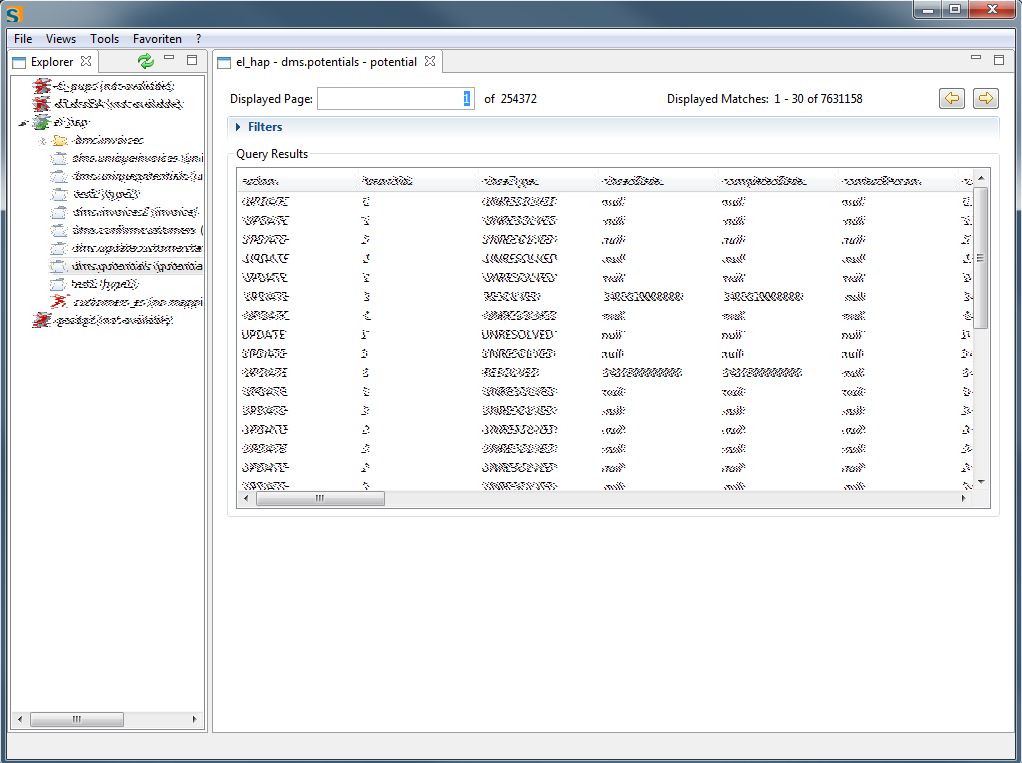Go to next page with right arrow
The image size is (1022, 763).
click(x=986, y=98)
